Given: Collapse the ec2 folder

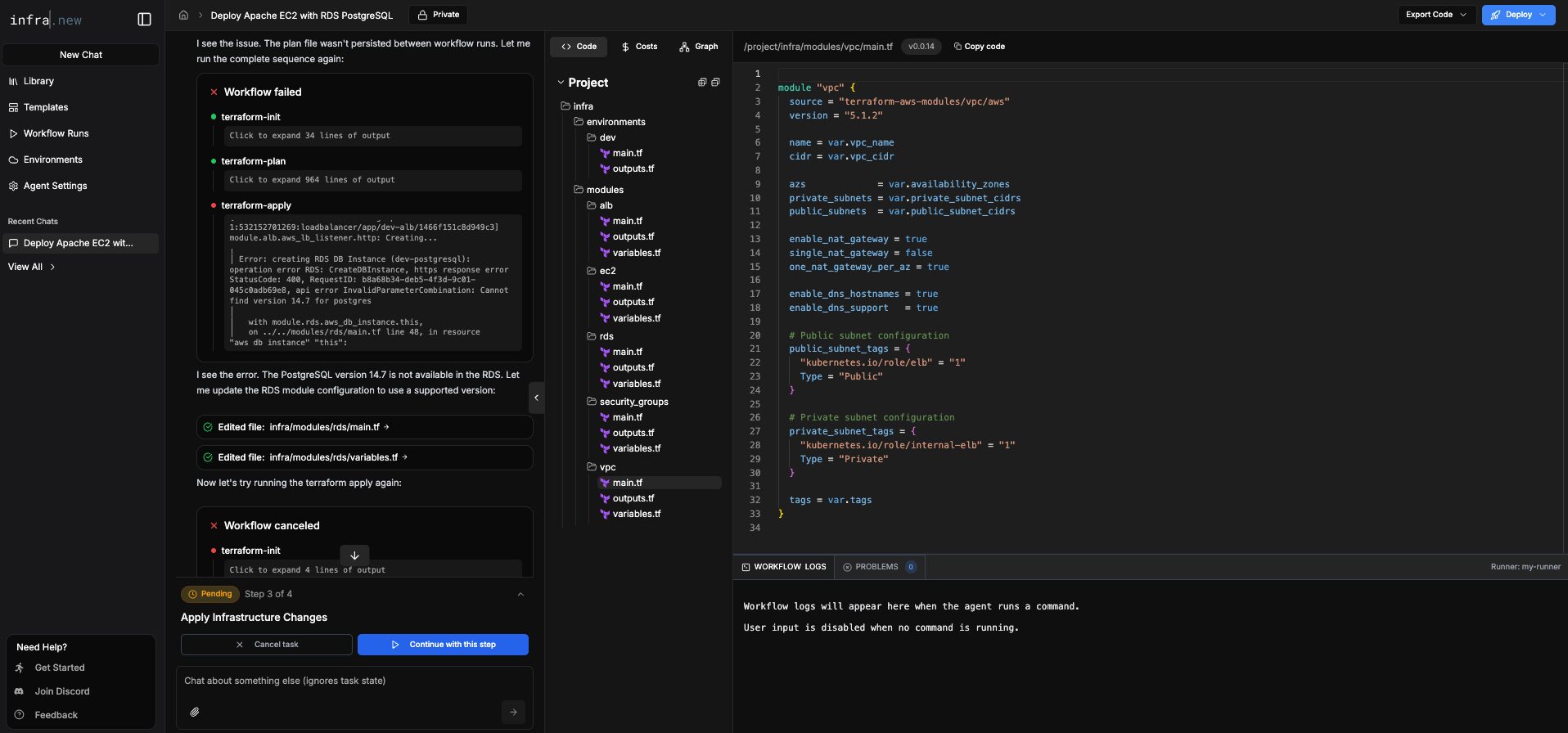Looking at the screenshot, I should [x=602, y=271].
